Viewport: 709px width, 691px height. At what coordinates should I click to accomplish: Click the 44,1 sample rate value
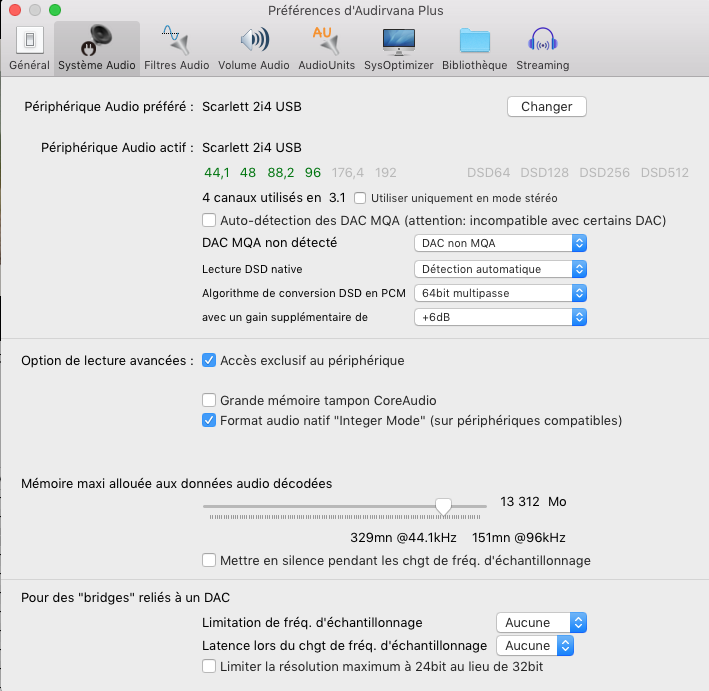pyautogui.click(x=217, y=173)
